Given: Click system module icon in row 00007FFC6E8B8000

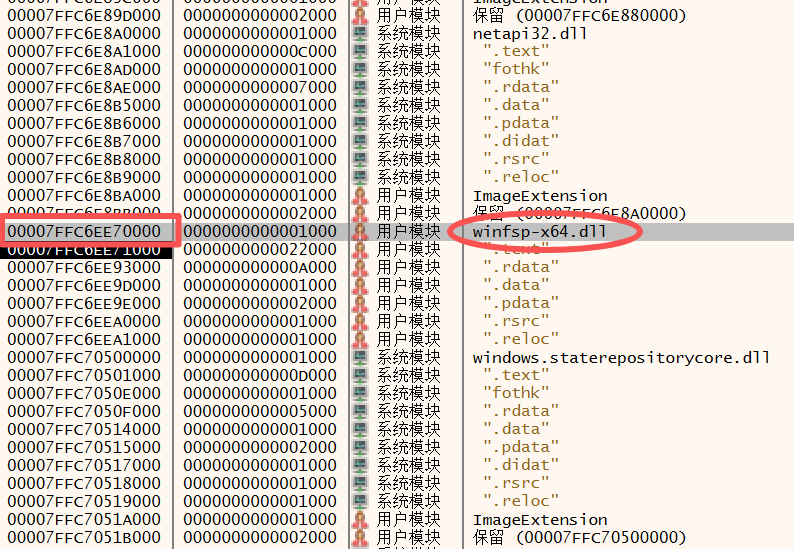Looking at the screenshot, I should [360, 159].
